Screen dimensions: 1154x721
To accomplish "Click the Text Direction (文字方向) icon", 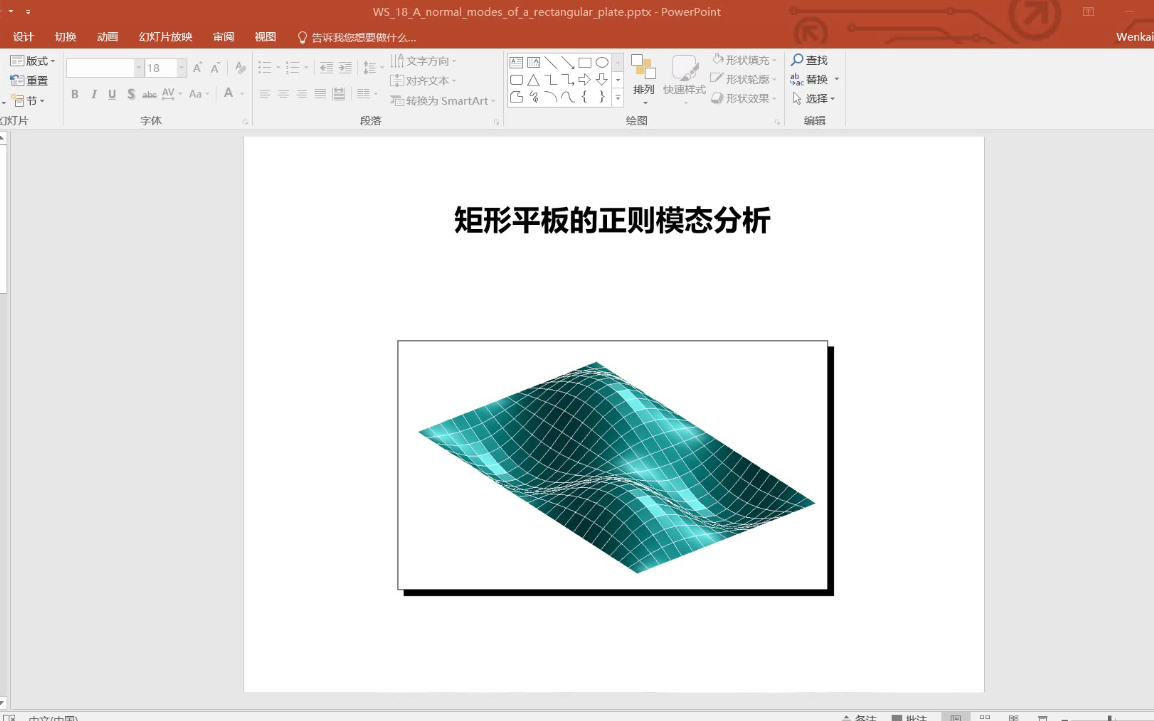I will click(x=423, y=61).
